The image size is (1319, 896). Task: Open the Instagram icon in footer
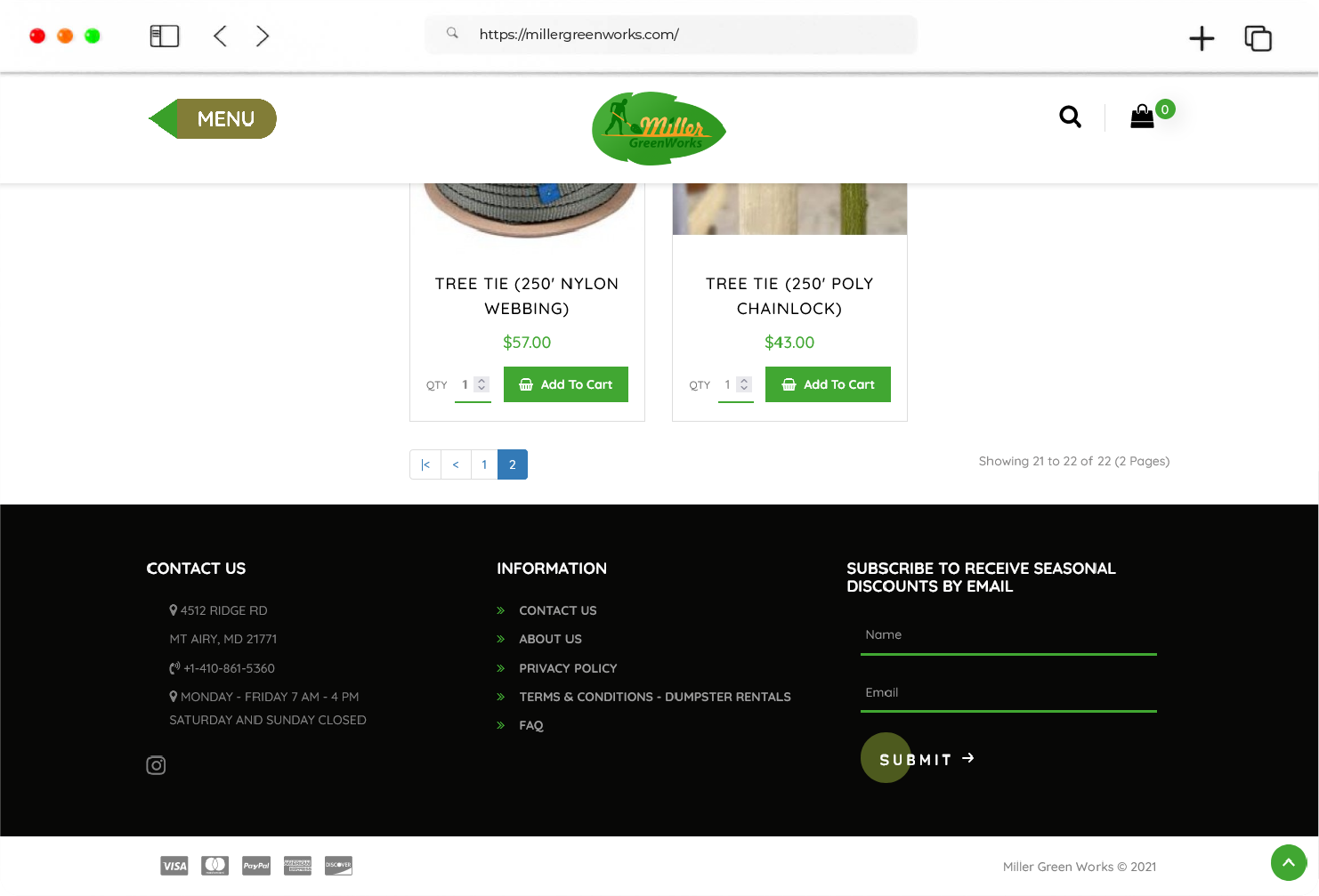[156, 765]
